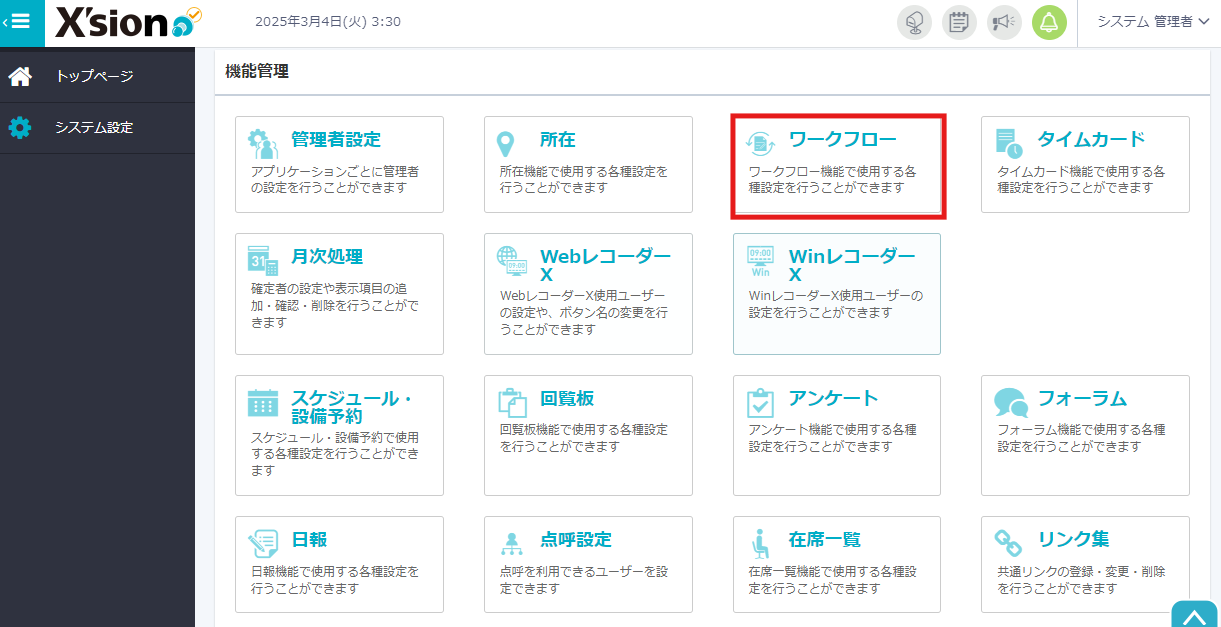Click the 機能管理 section title
The height and width of the screenshot is (627, 1221).
click(257, 71)
